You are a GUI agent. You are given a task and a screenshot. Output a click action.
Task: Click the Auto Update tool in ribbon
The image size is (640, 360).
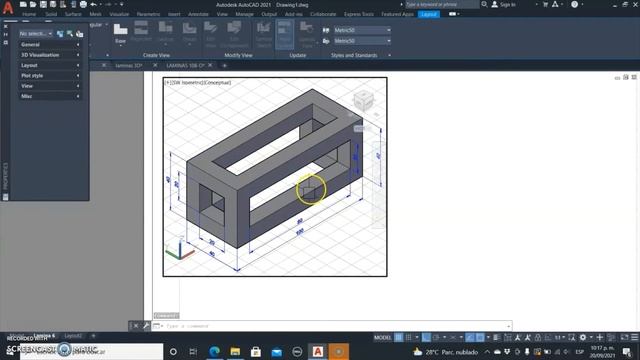point(284,34)
